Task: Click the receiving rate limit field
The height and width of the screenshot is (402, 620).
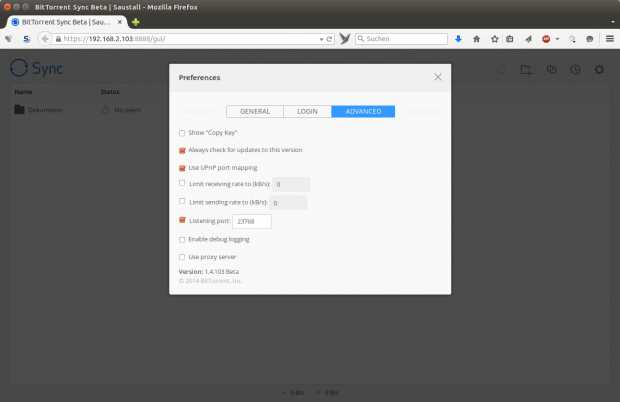Action: click(x=291, y=185)
